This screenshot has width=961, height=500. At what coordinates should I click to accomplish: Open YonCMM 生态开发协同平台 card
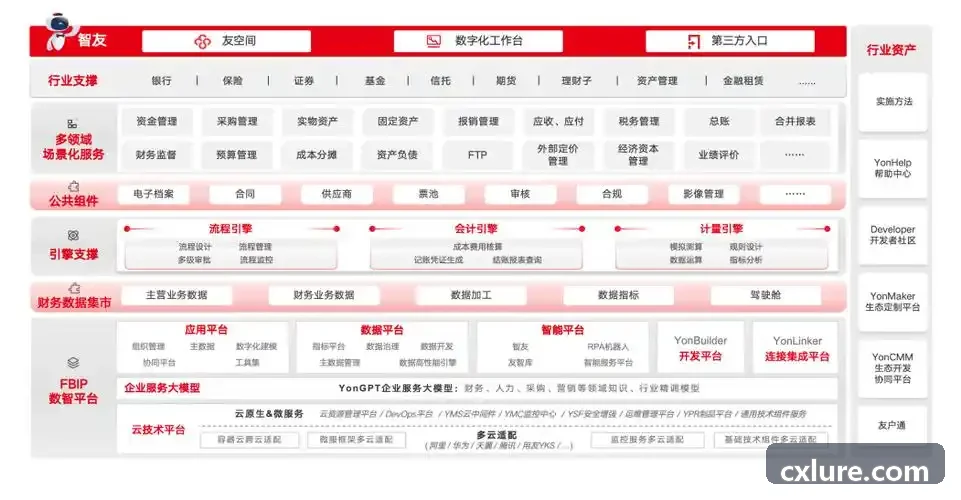892,368
